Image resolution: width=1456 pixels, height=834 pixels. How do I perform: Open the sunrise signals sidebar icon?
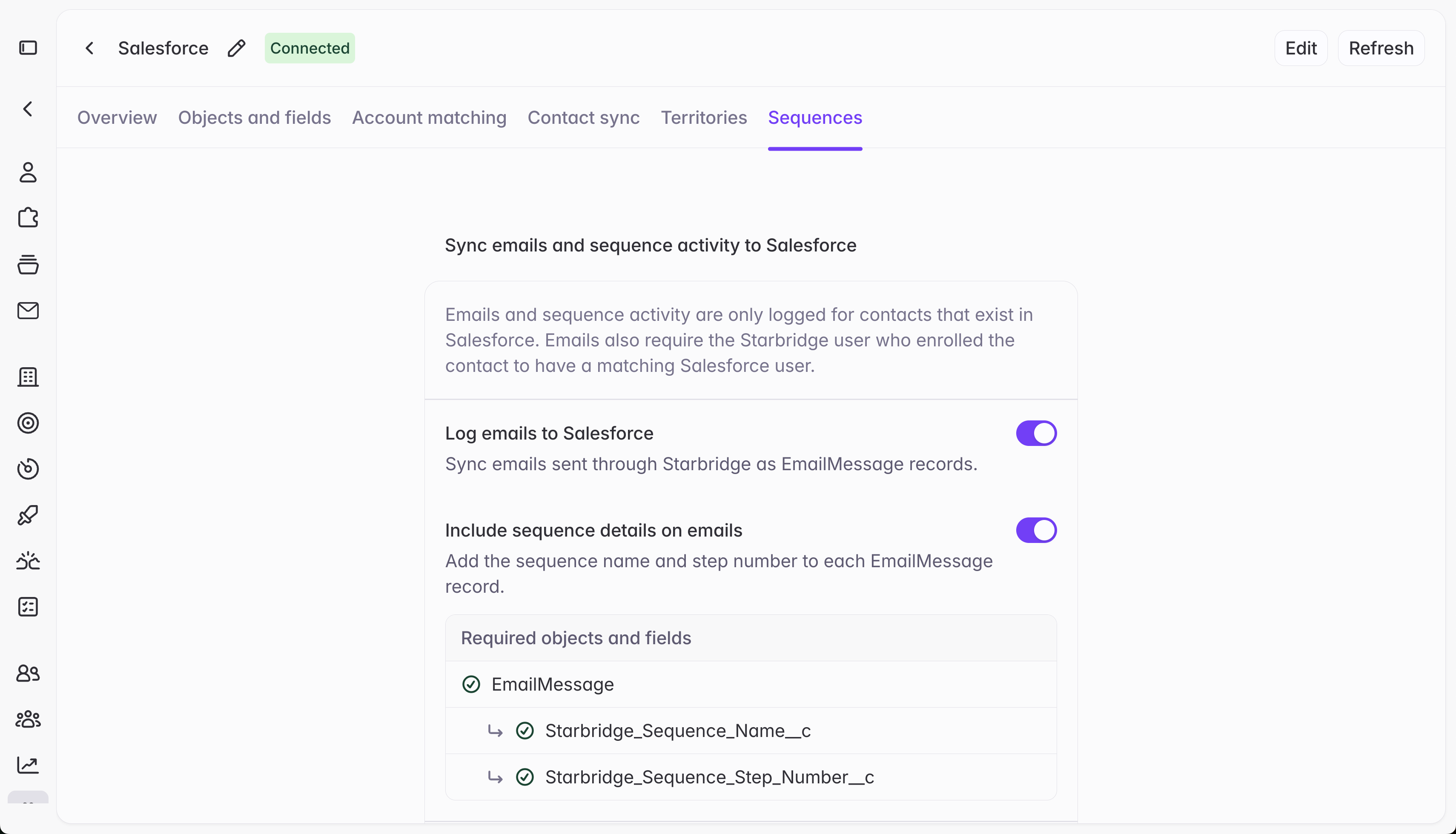pyautogui.click(x=28, y=561)
